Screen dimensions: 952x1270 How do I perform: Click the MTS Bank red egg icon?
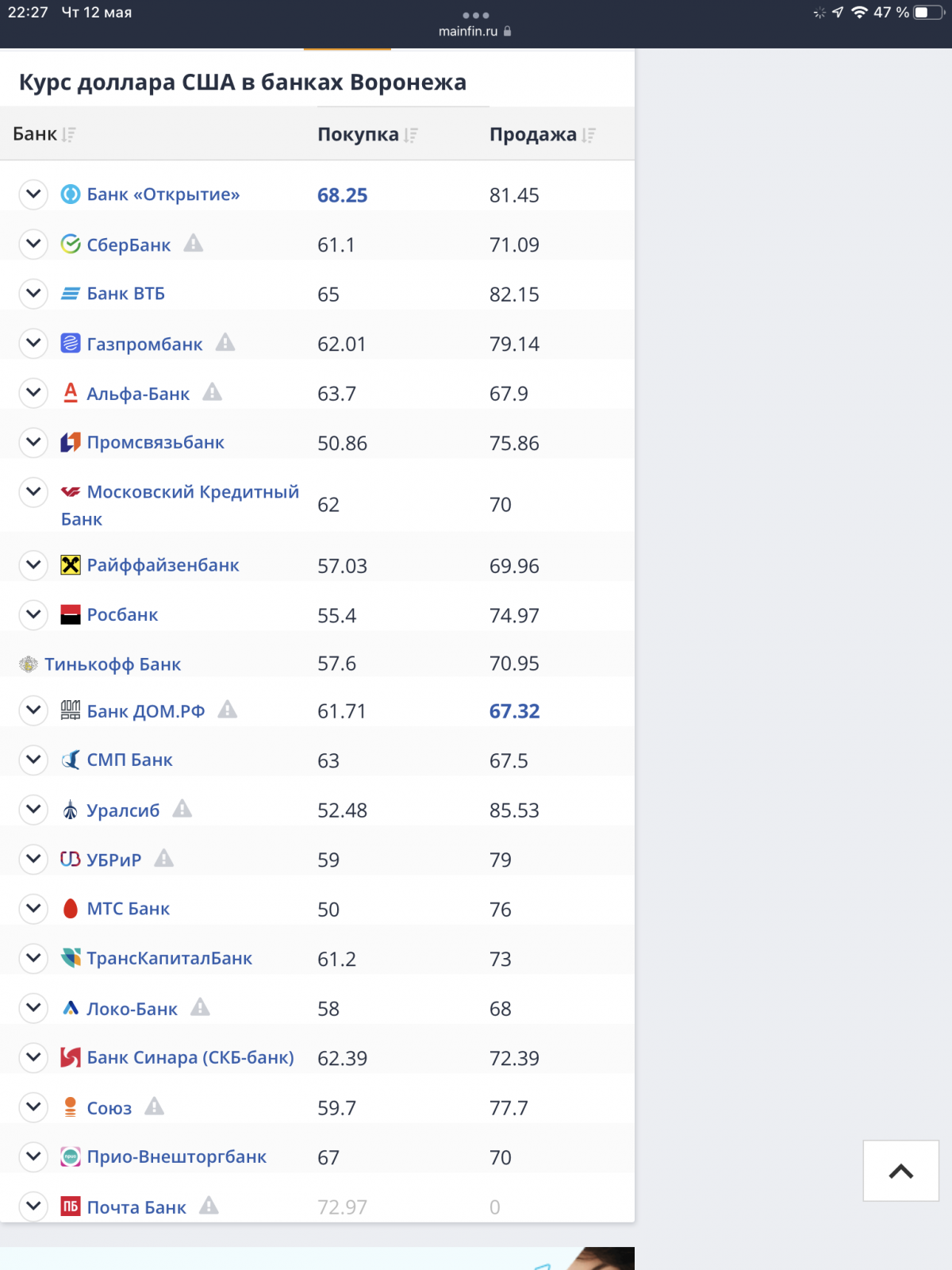tap(71, 909)
